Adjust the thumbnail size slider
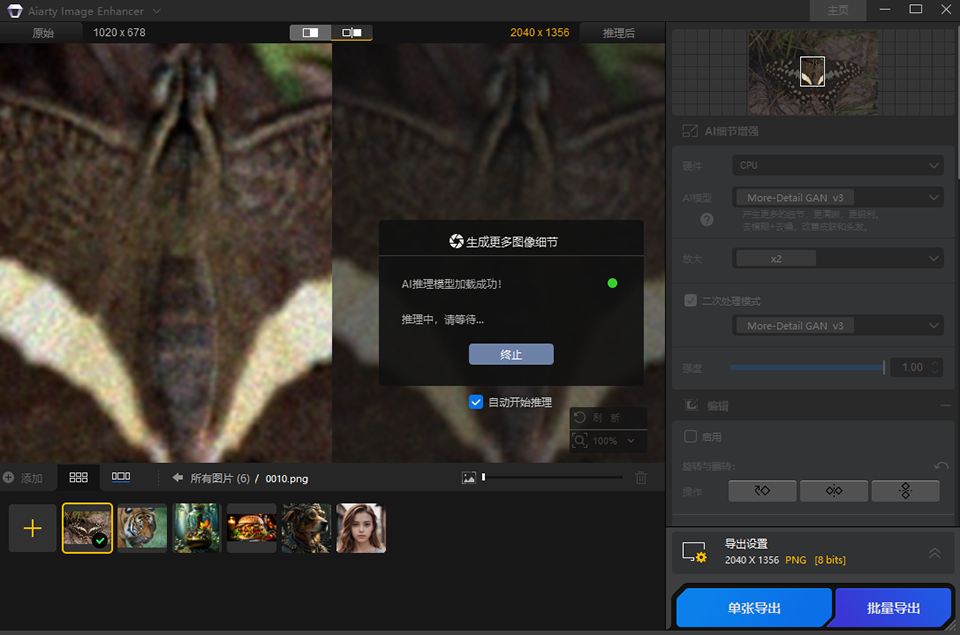Viewport: 960px width, 635px height. 552,477
